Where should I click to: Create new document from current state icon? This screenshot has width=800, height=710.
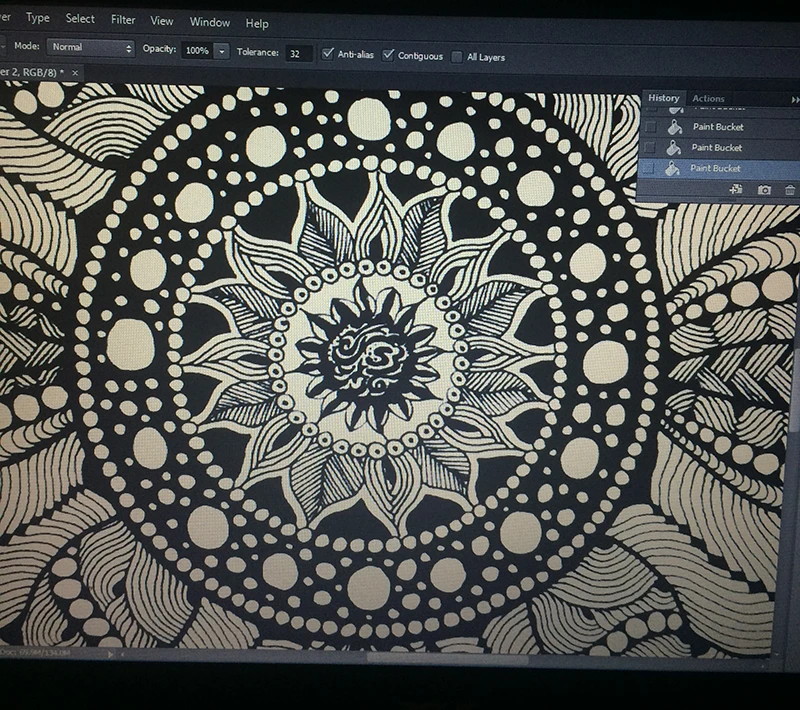[x=736, y=189]
